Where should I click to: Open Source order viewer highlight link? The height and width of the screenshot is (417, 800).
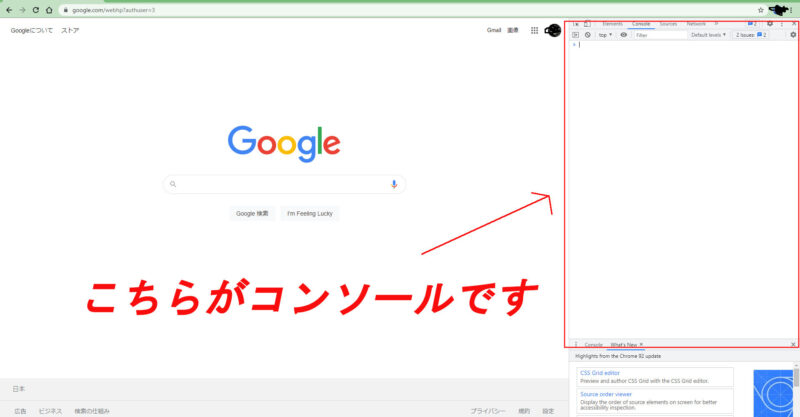coord(606,394)
